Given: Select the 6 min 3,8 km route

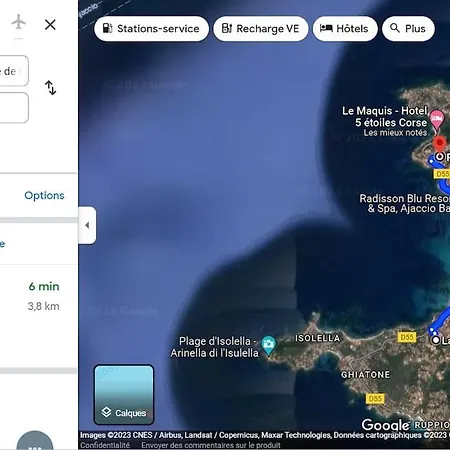Looking at the screenshot, I should (x=38, y=317).
